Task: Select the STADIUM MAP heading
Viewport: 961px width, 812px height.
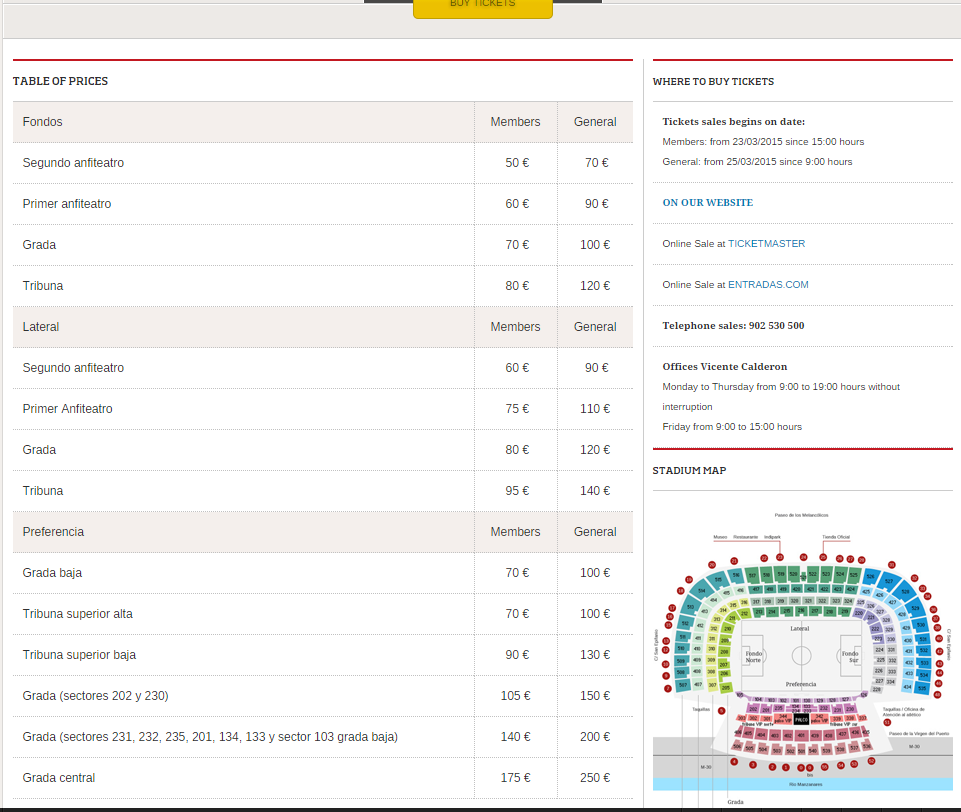Action: point(689,471)
